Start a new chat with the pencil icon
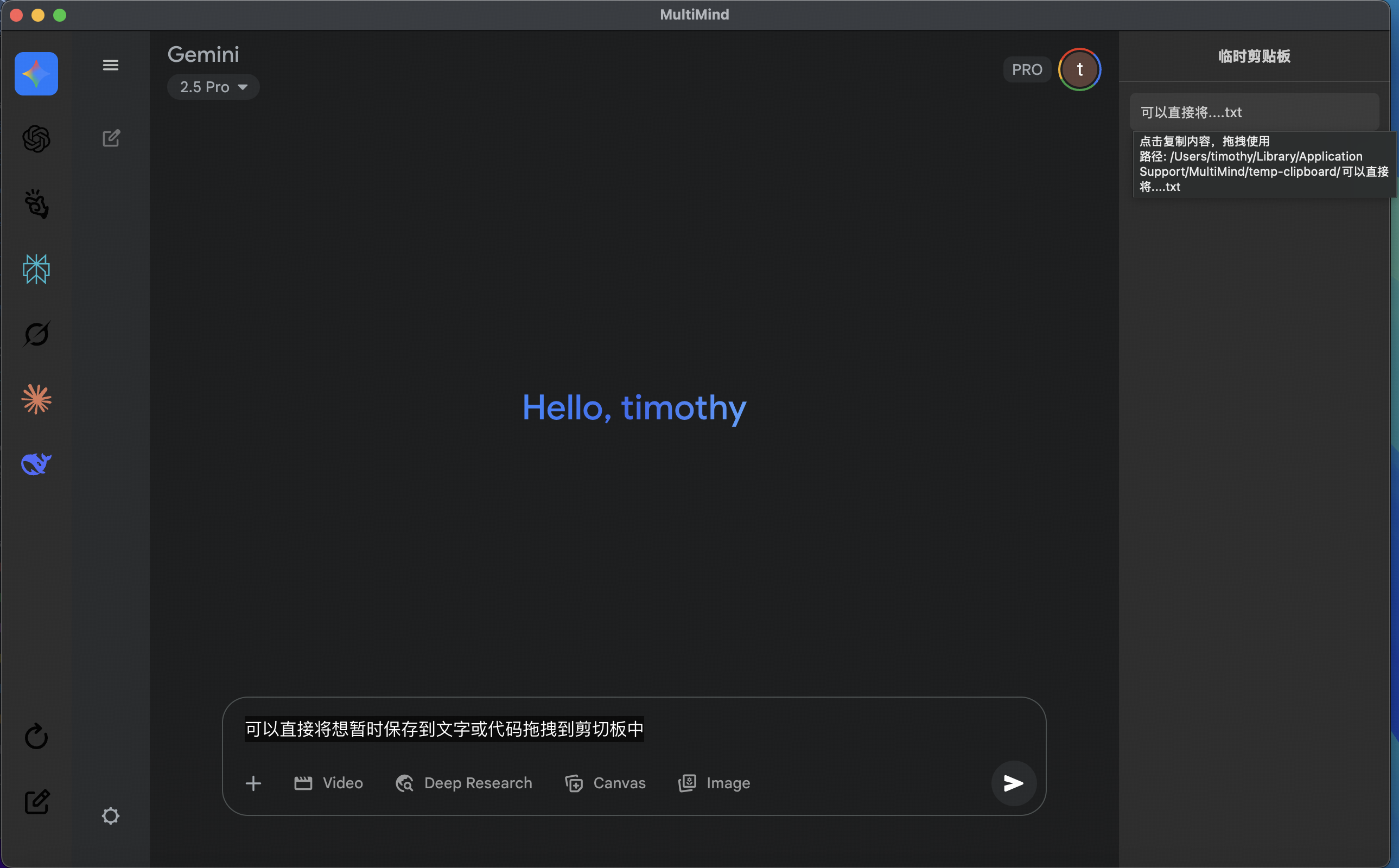 click(111, 138)
